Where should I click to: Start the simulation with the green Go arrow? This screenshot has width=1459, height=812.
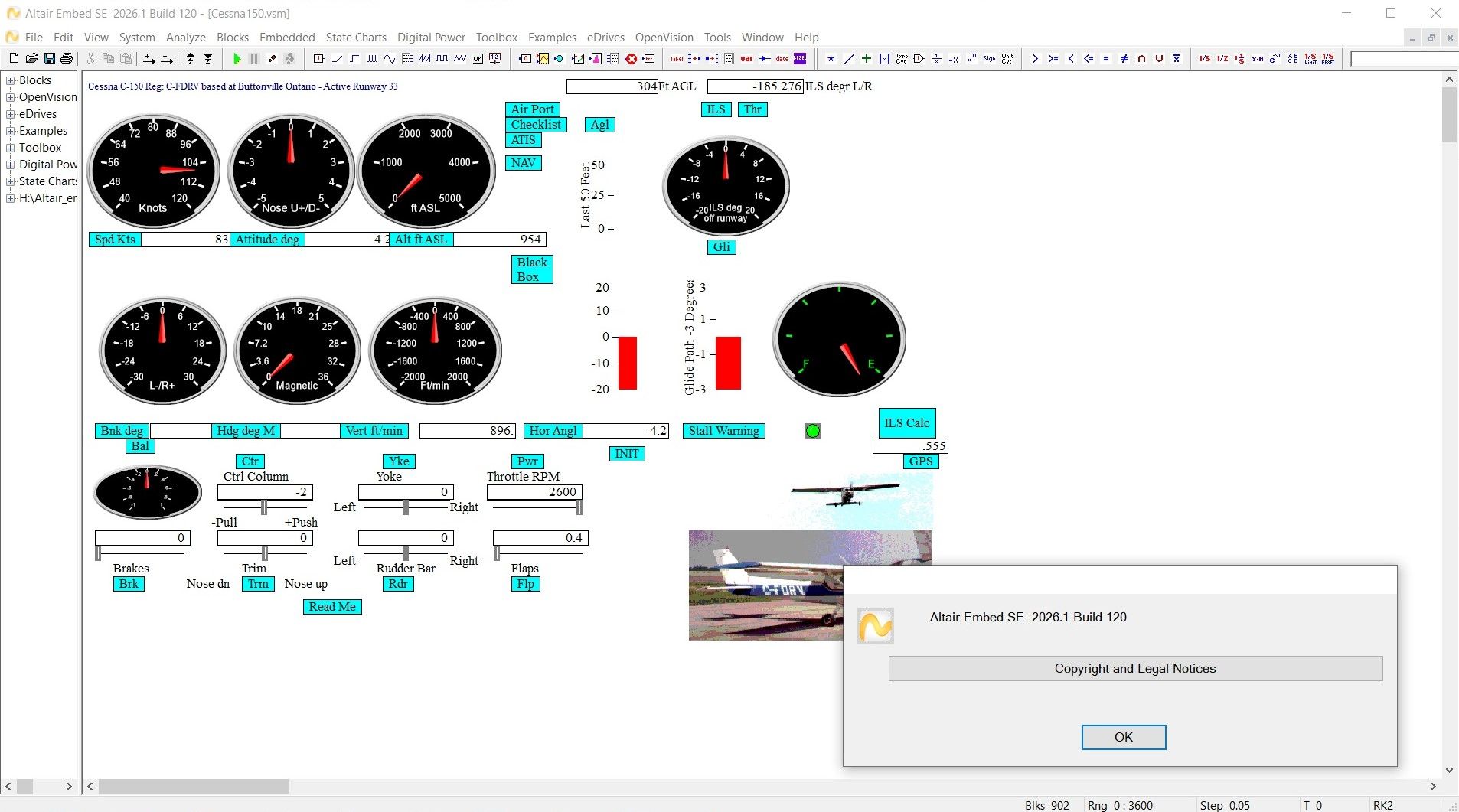point(237,58)
